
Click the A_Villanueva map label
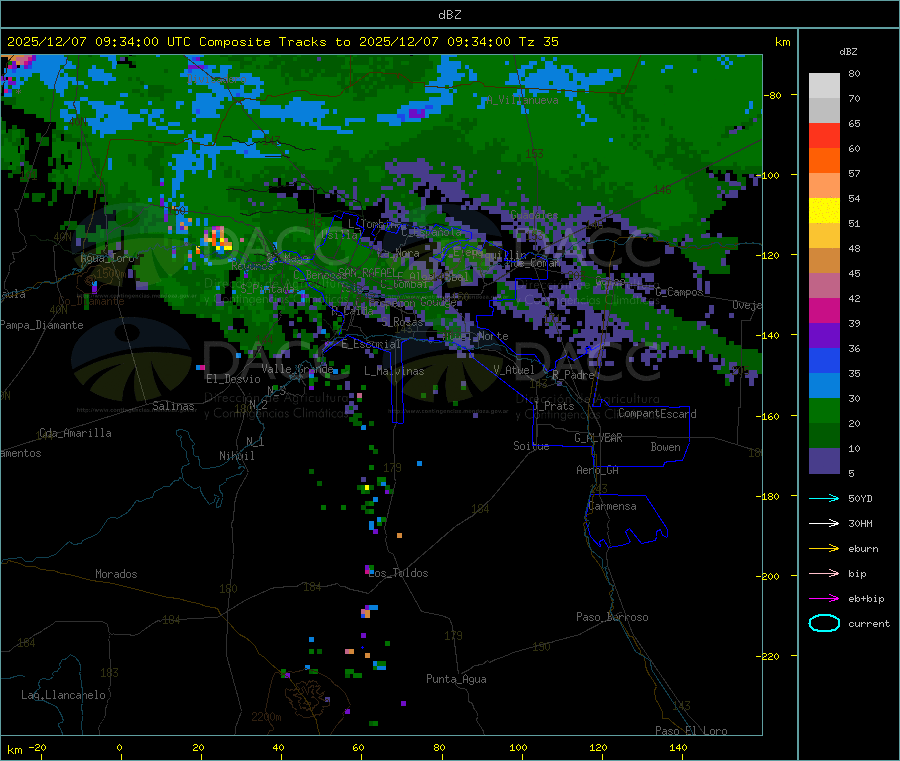(x=522, y=100)
